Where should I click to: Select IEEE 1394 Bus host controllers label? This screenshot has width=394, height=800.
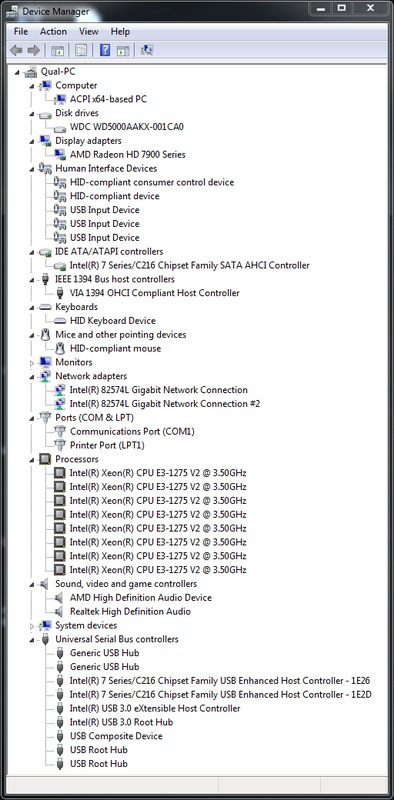(115, 279)
